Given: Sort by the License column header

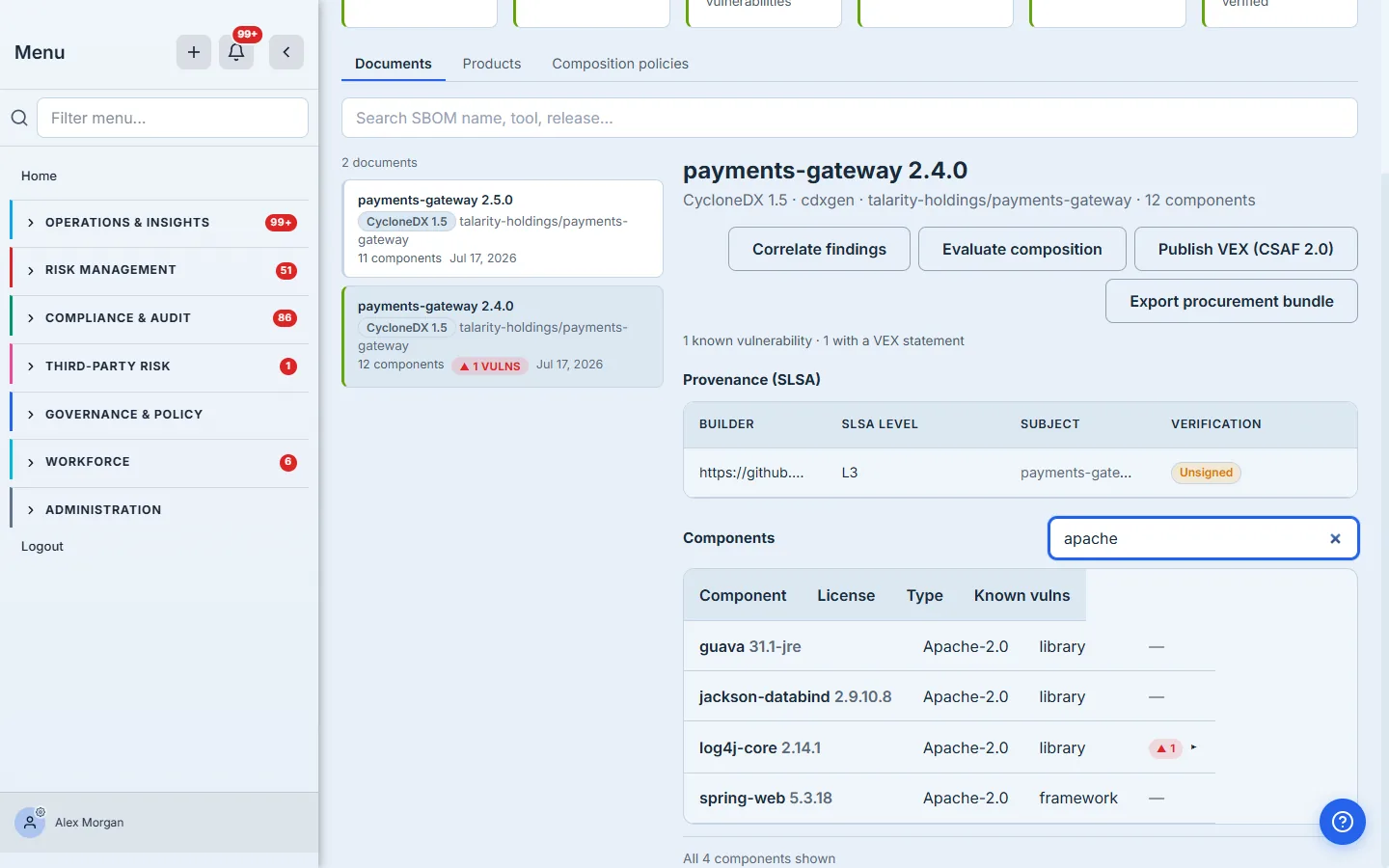Looking at the screenshot, I should [x=846, y=595].
